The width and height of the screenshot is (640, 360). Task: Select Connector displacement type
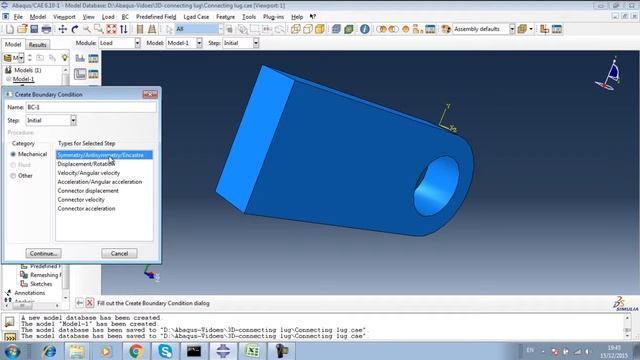tap(104, 191)
